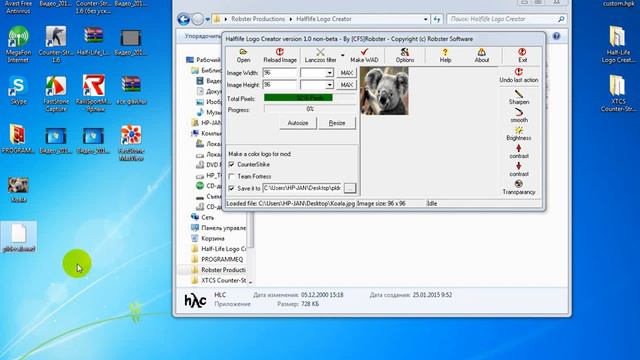
Task: Select the Skype desktop icon
Action: 18,90
